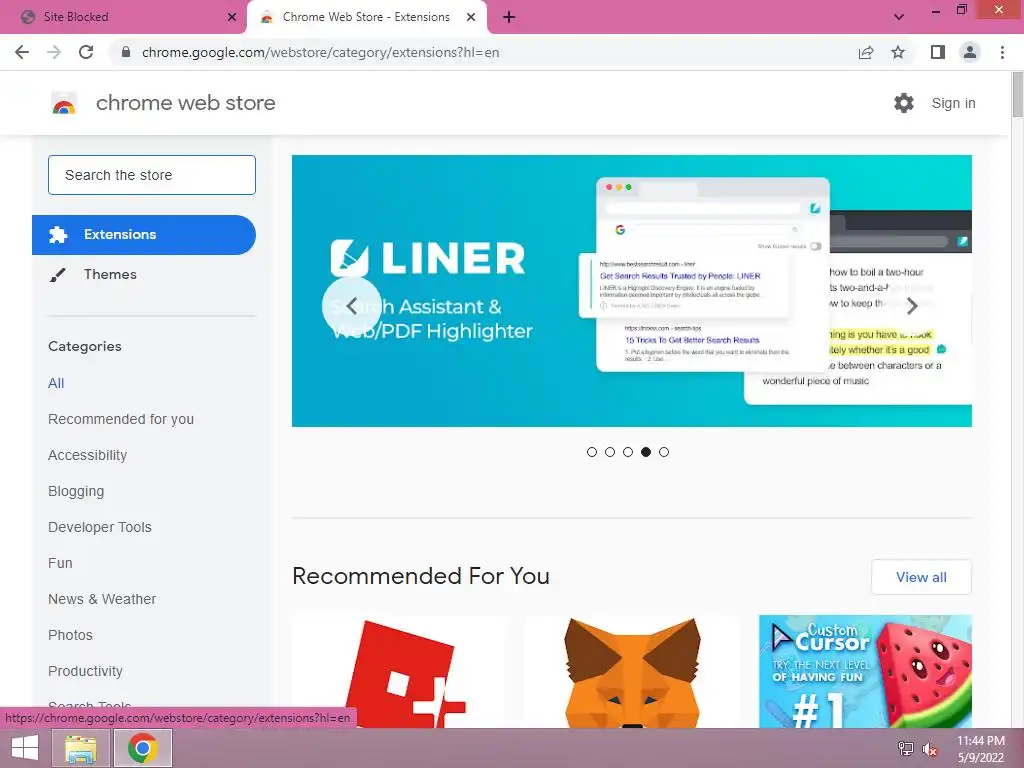Bookmark this page with the star
Screen dimensions: 1024x768
[898, 52]
